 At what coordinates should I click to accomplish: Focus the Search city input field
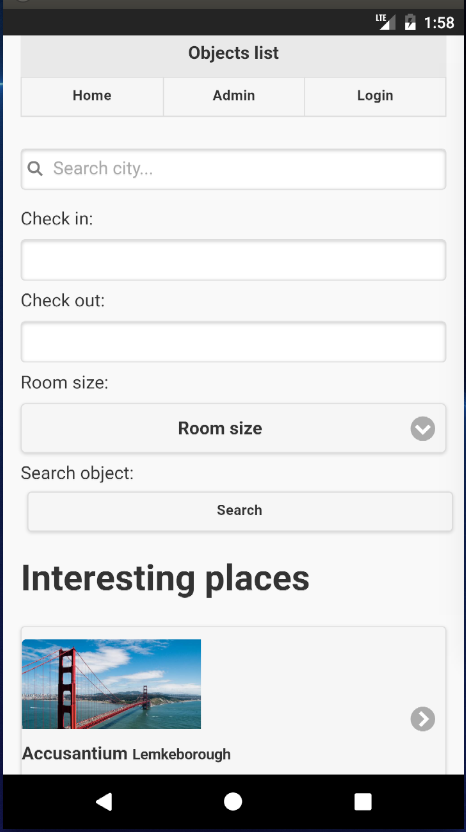[x=233, y=169]
